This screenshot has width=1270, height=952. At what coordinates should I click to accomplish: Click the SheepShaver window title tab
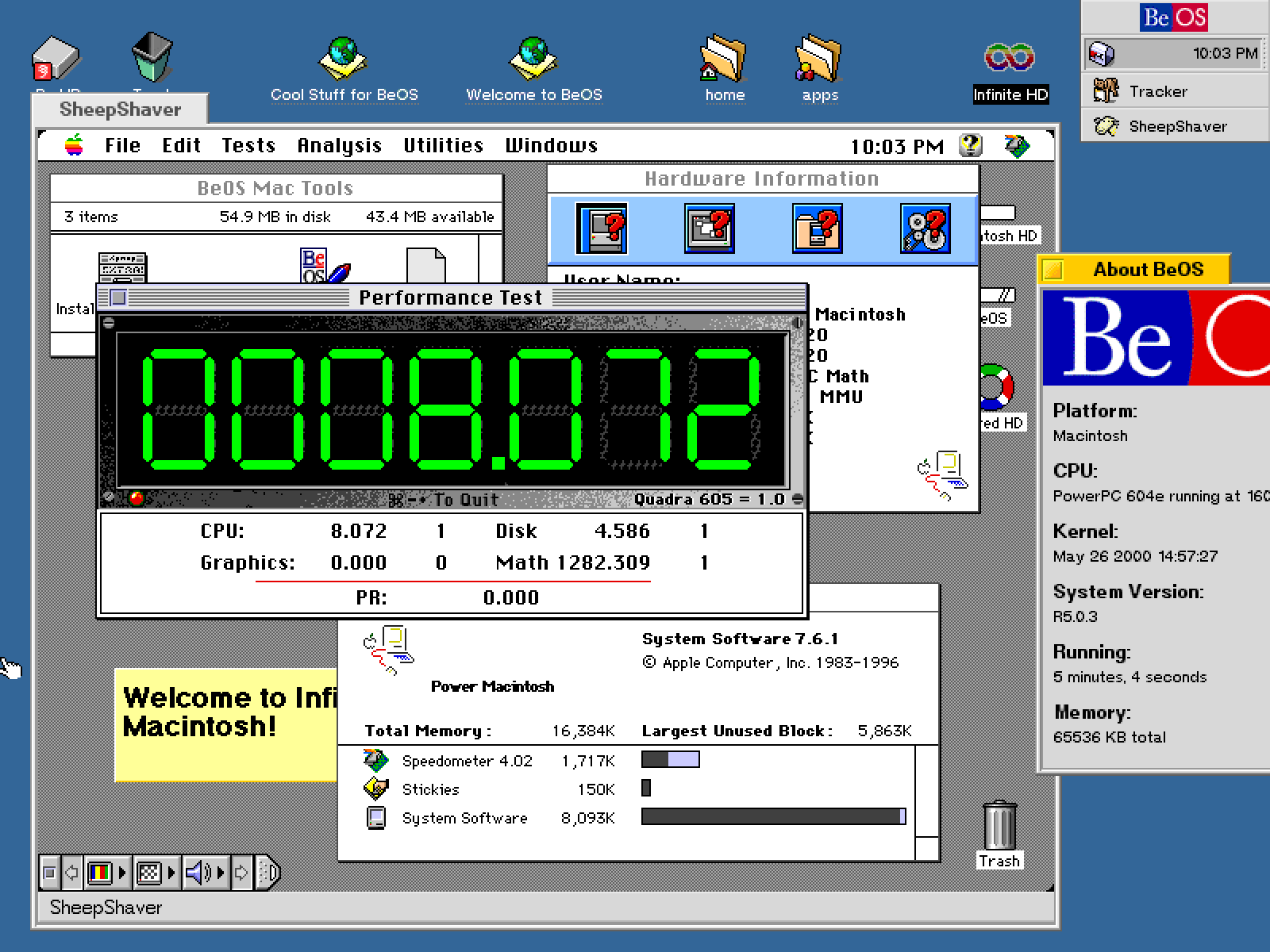120,109
